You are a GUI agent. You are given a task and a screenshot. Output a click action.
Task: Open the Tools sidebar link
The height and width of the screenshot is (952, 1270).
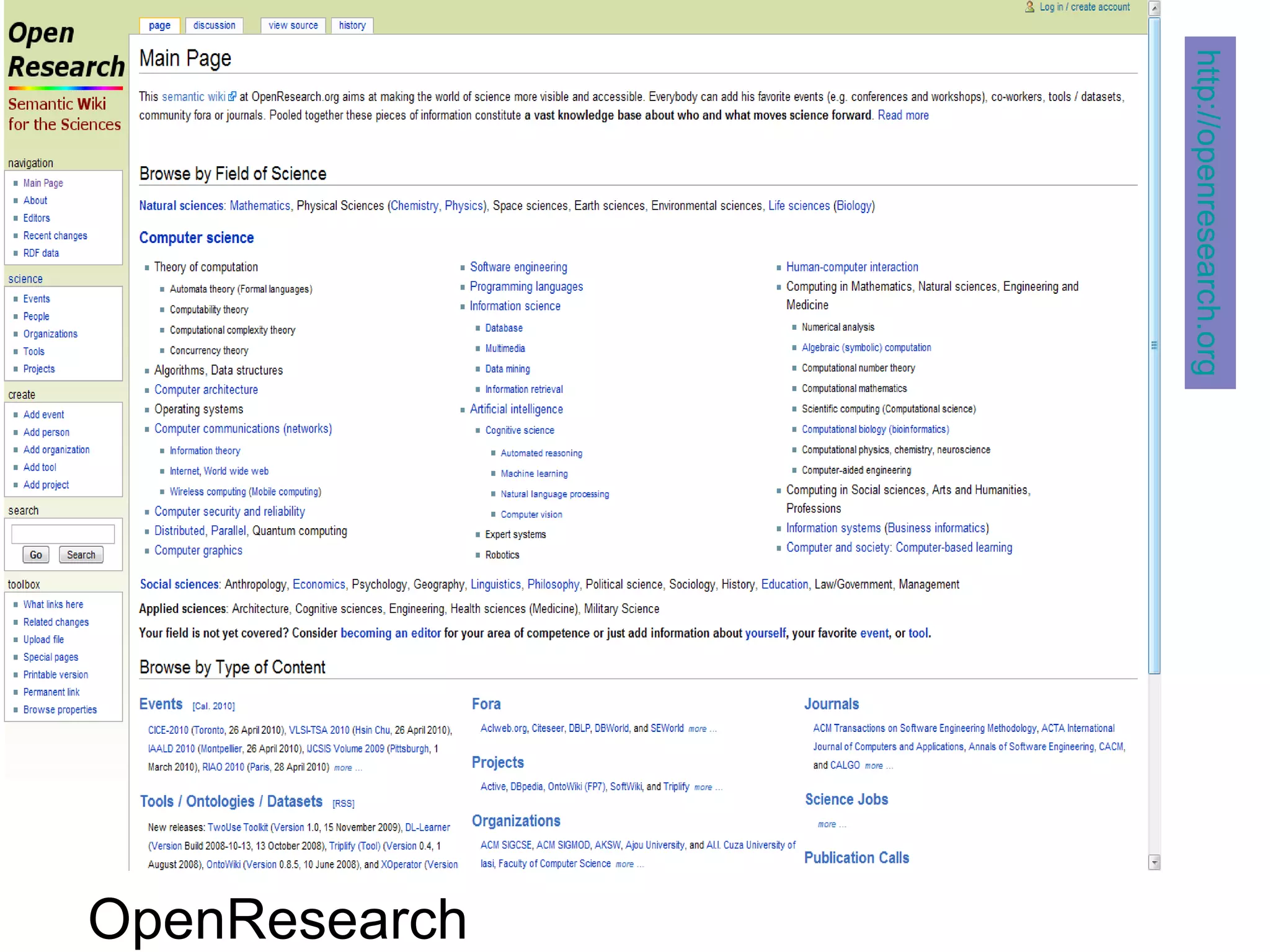(33, 351)
